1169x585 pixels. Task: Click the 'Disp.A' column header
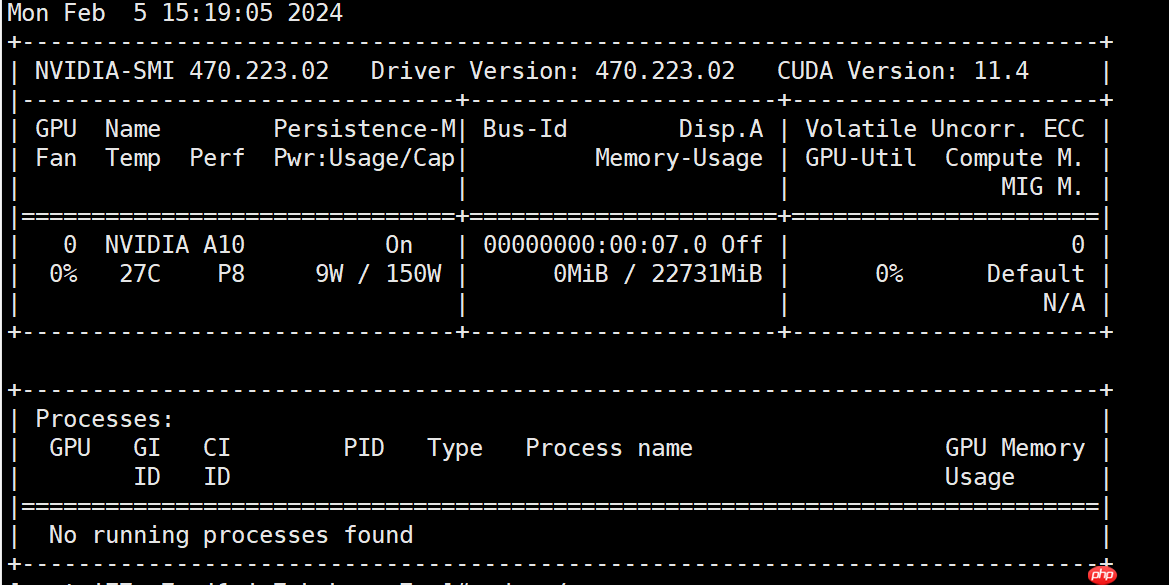pos(721,129)
